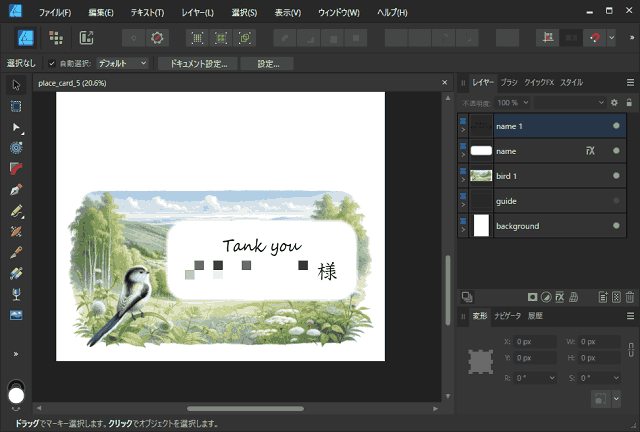640x432 pixels.
Task: Select the Transparency glass tool
Action: (16, 294)
